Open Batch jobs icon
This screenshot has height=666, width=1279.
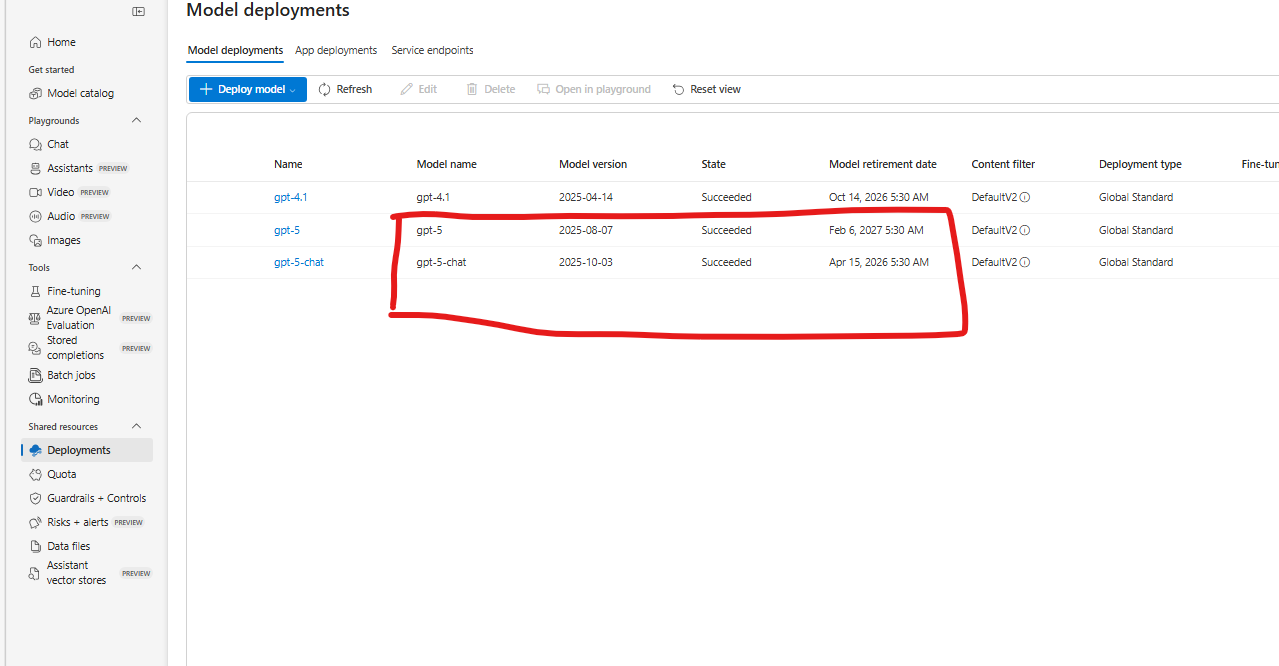[x=36, y=375]
